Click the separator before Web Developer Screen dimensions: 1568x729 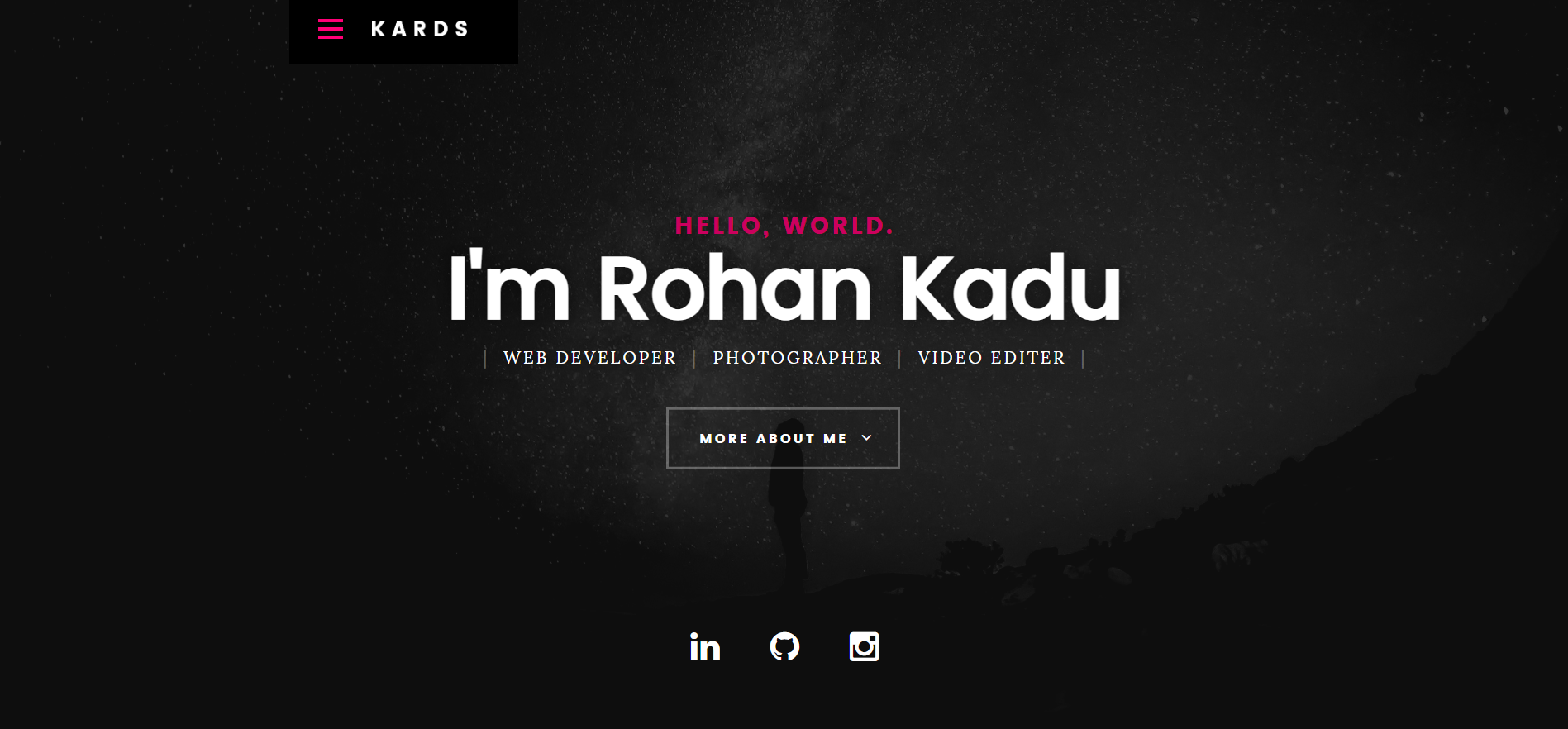(485, 359)
